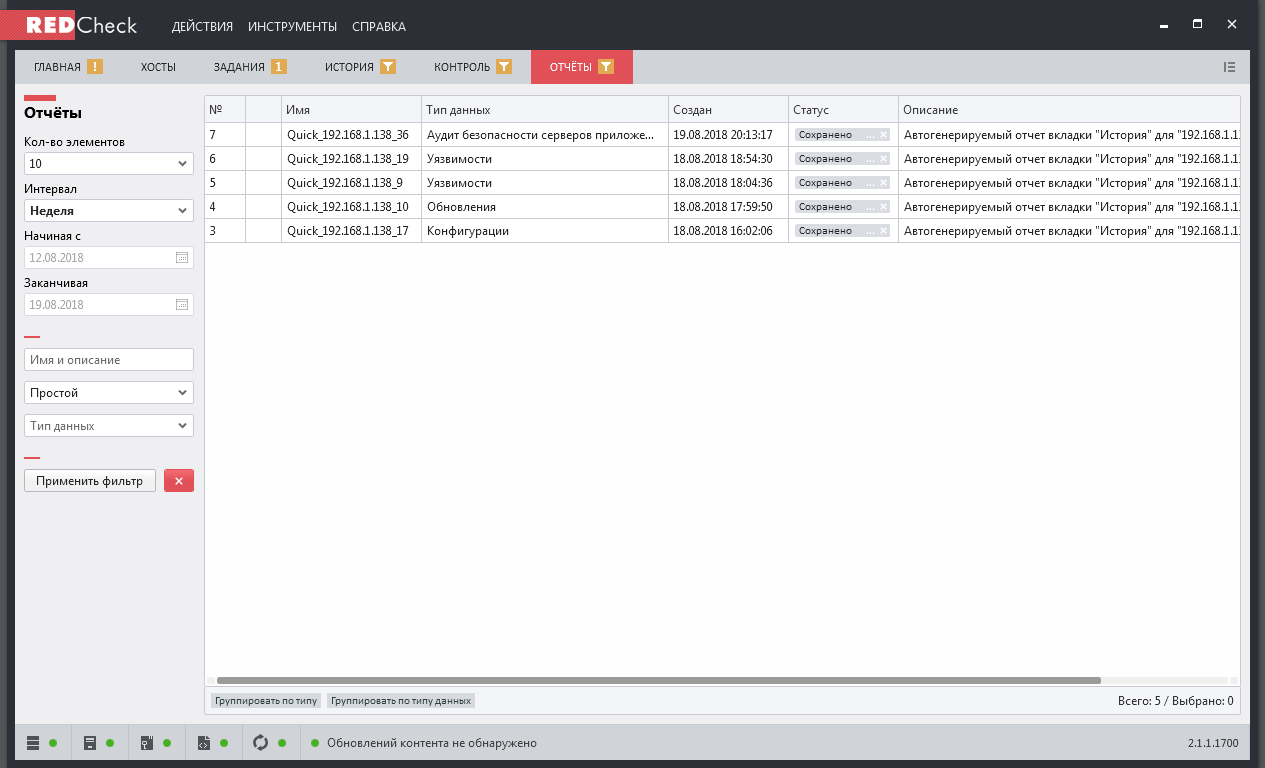
Task: Click the filter icon on the КОНТРОЛЬ tab
Action: (505, 67)
